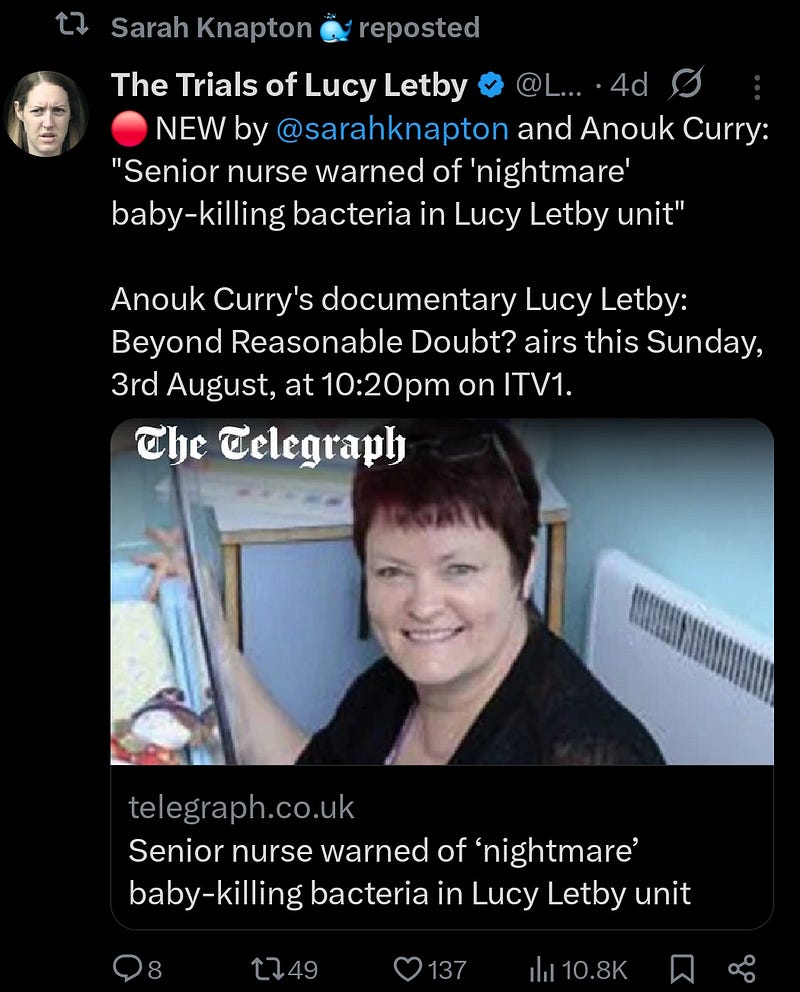Image resolution: width=800 pixels, height=992 pixels.
Task: Open the telegraph.co.uk domain link
Action: tap(241, 807)
